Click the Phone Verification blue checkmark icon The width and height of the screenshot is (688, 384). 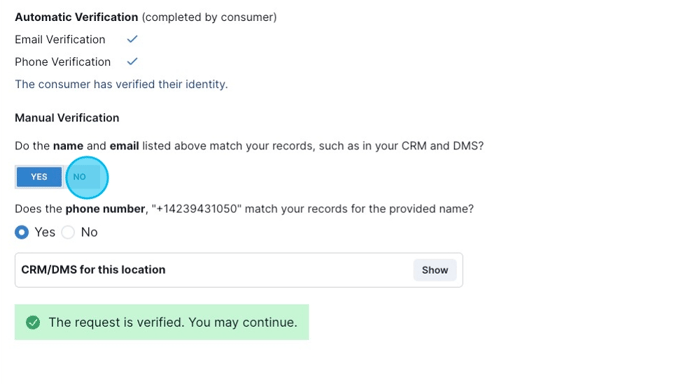(132, 61)
